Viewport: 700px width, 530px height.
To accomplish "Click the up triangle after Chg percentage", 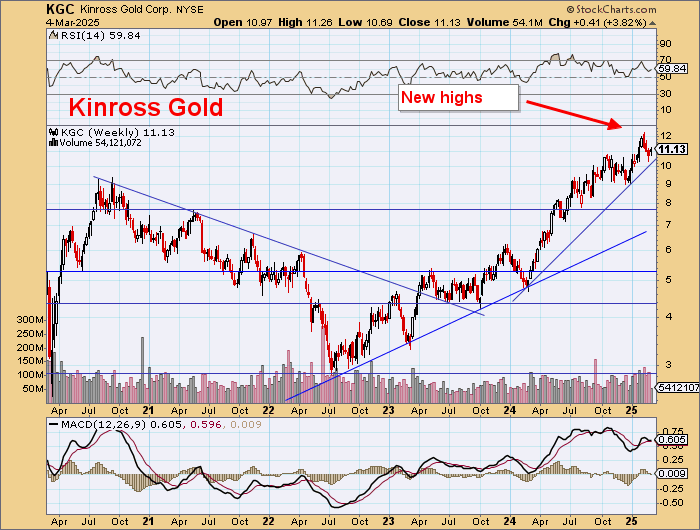I will 652,23.
